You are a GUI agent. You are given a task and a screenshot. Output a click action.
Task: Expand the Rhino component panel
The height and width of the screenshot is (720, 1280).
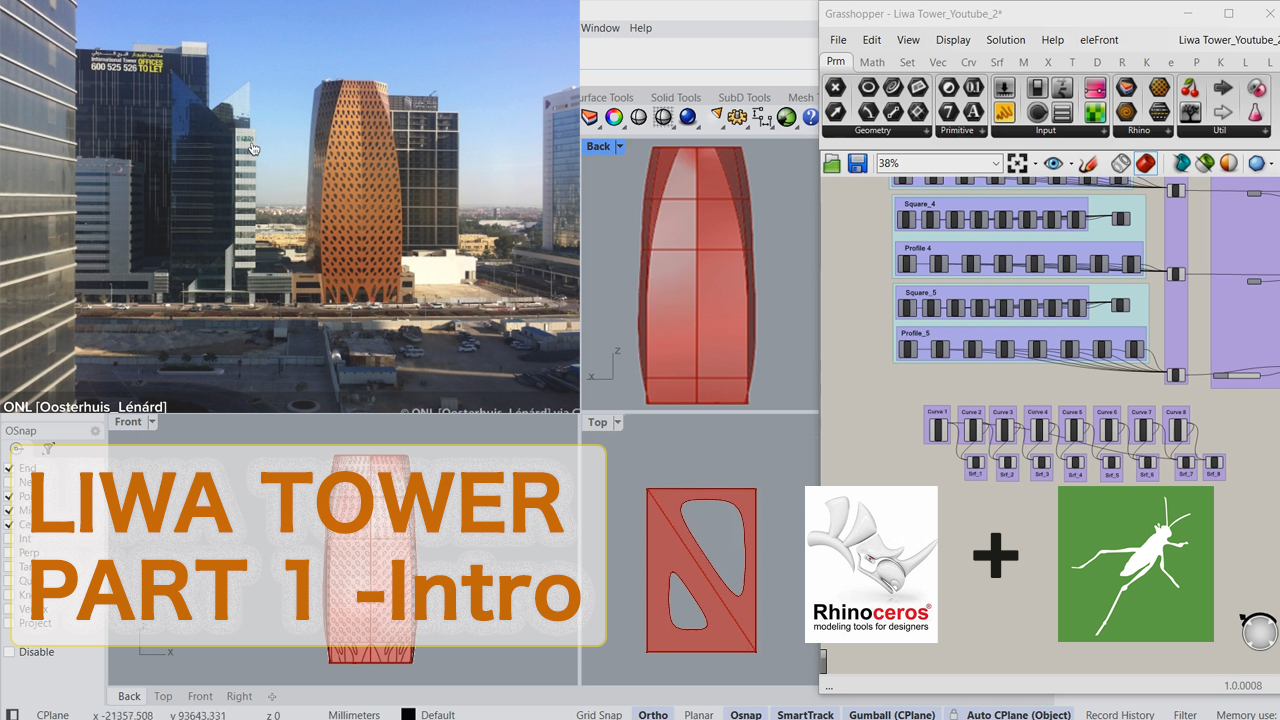[1166, 131]
